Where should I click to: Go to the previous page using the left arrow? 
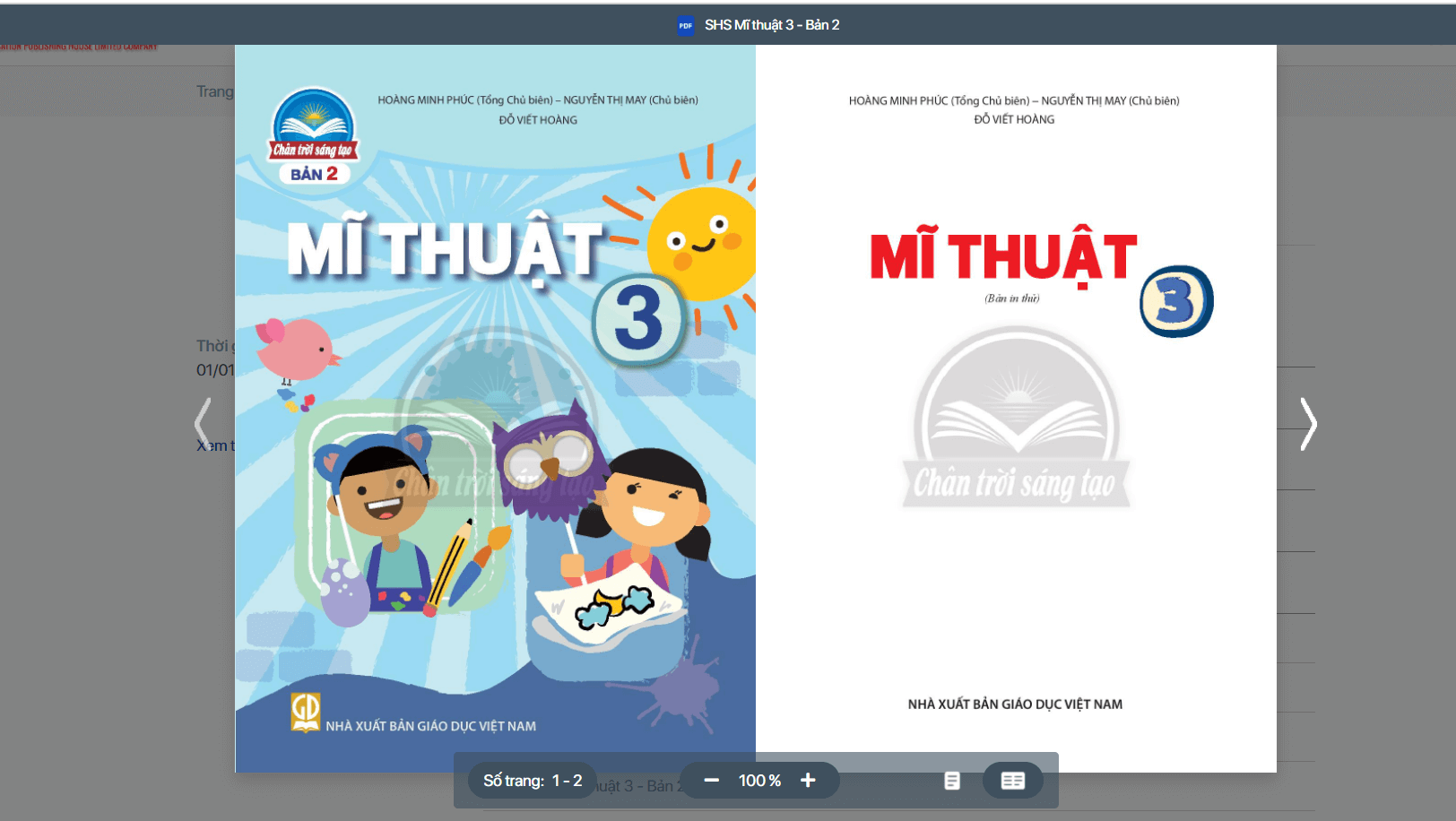coord(204,424)
